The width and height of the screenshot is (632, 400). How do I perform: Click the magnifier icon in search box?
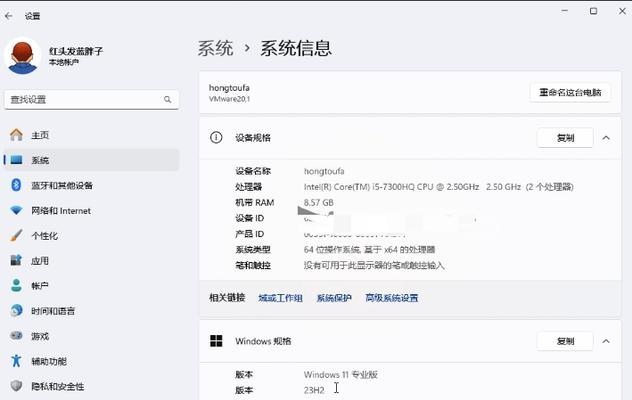pyautogui.click(x=167, y=99)
